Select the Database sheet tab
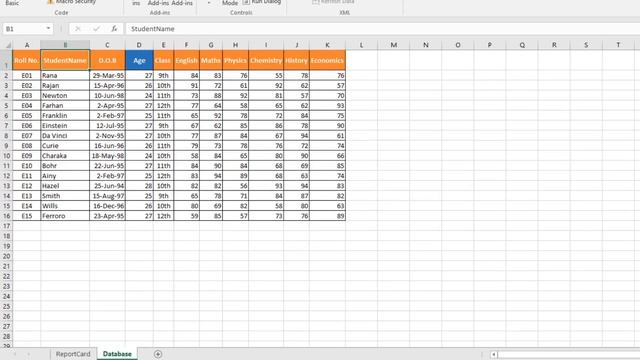This screenshot has width=640, height=360. click(117, 354)
